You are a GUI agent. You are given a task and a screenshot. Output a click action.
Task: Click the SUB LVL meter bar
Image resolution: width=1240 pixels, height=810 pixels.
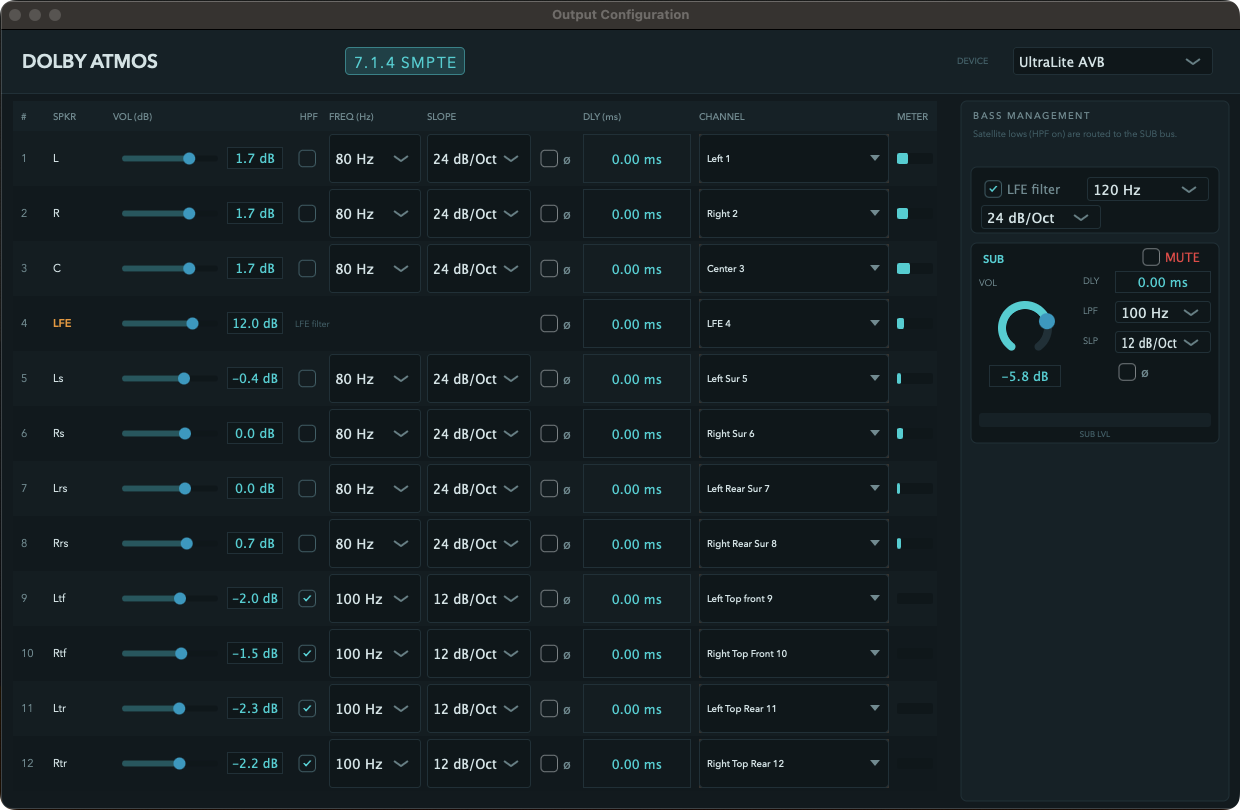[x=1095, y=420]
